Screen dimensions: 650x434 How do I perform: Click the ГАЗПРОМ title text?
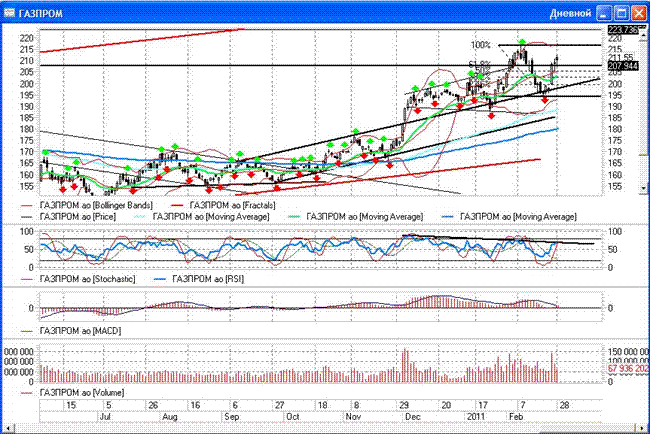point(41,14)
